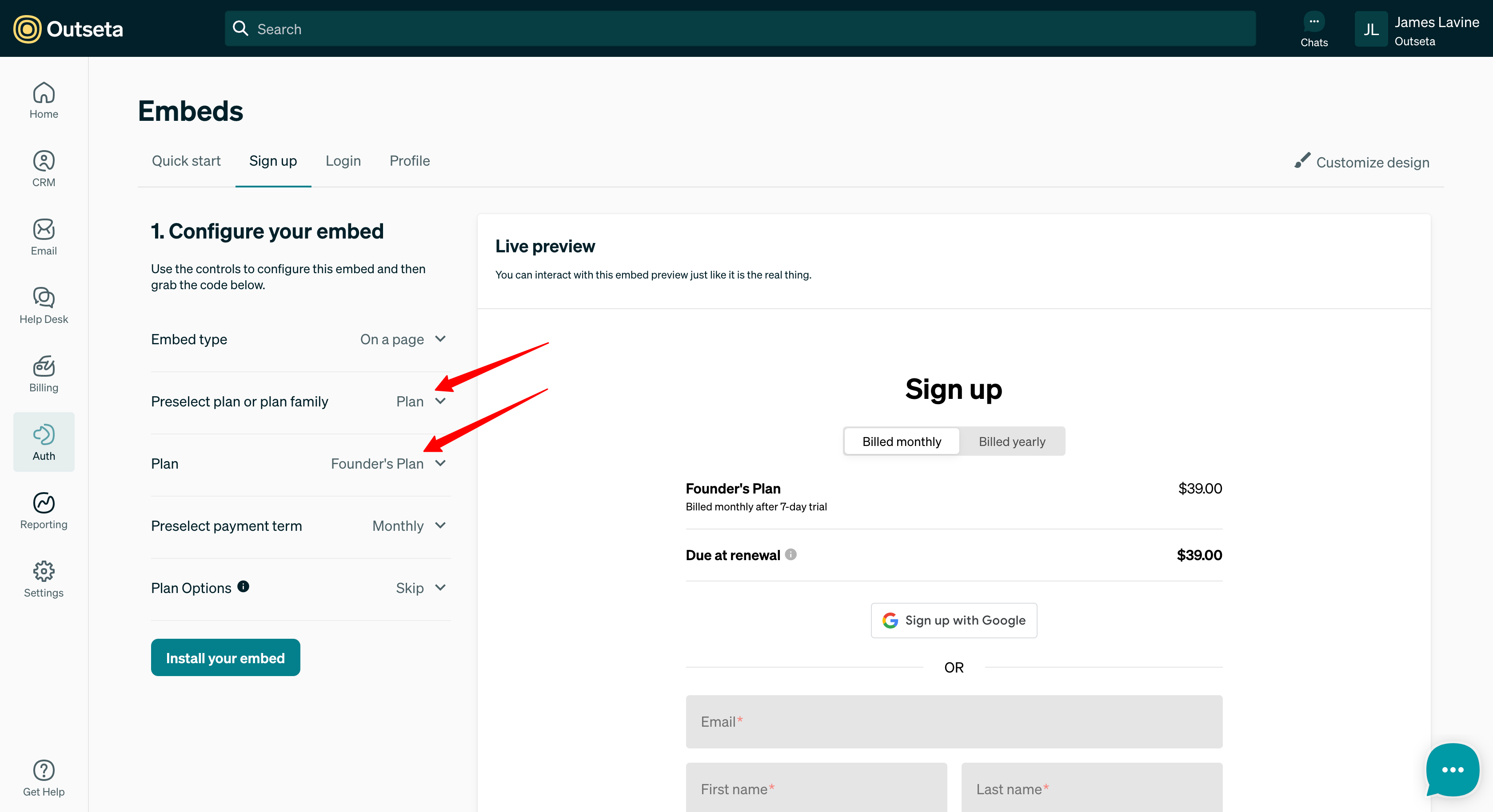1493x812 pixels.
Task: Switch to the Login tab
Action: [x=343, y=160]
